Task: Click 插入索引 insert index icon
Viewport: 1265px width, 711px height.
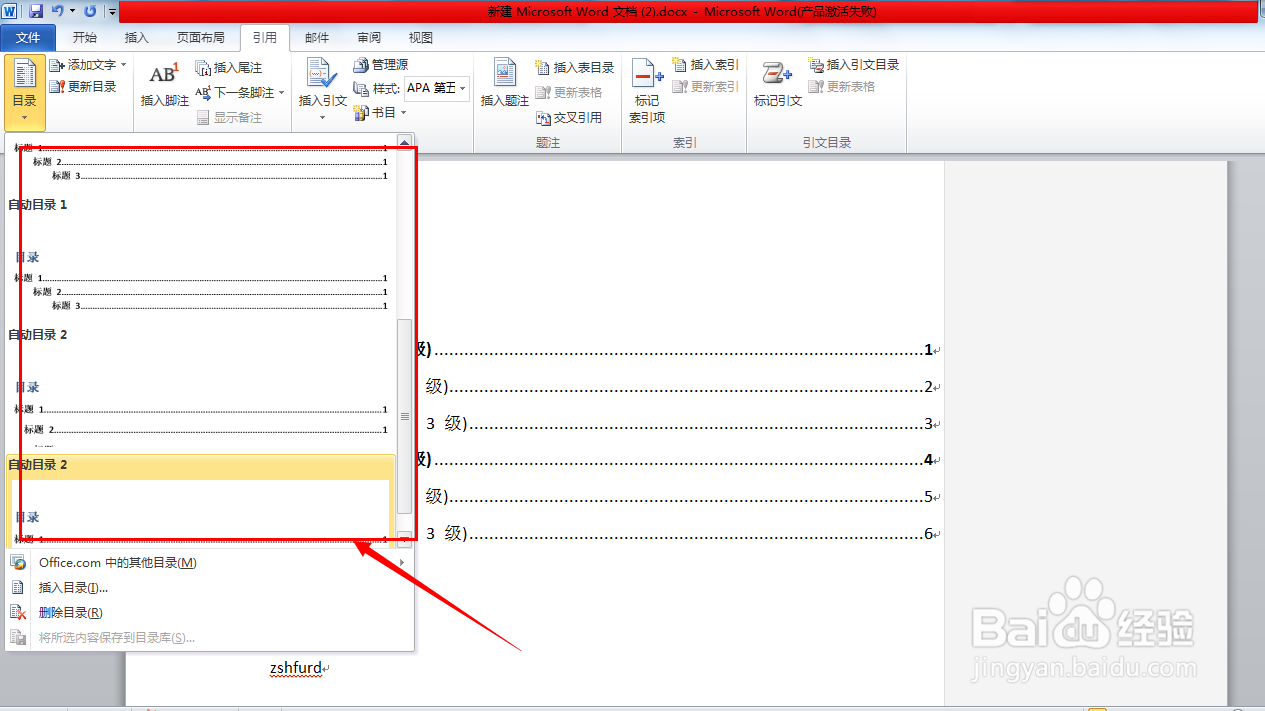Action: tap(680, 65)
